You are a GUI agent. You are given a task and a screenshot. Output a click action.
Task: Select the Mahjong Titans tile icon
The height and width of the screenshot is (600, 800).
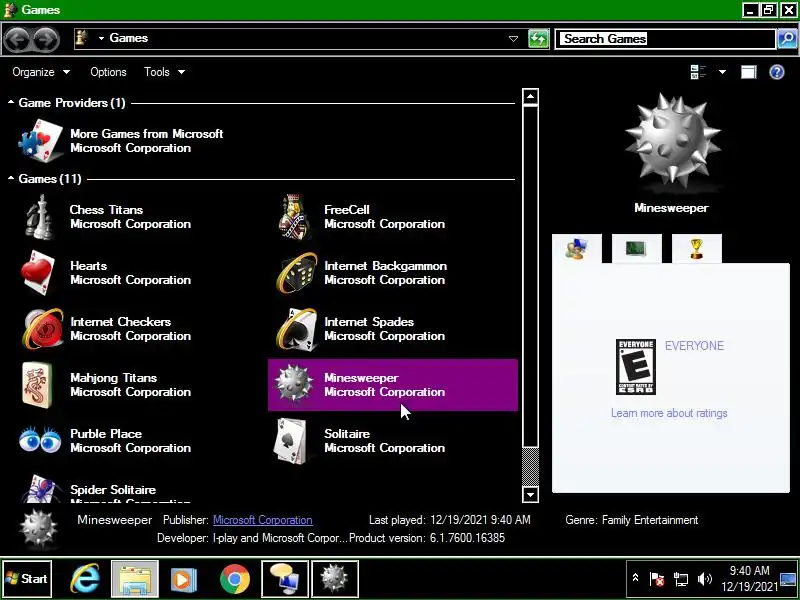click(37, 385)
